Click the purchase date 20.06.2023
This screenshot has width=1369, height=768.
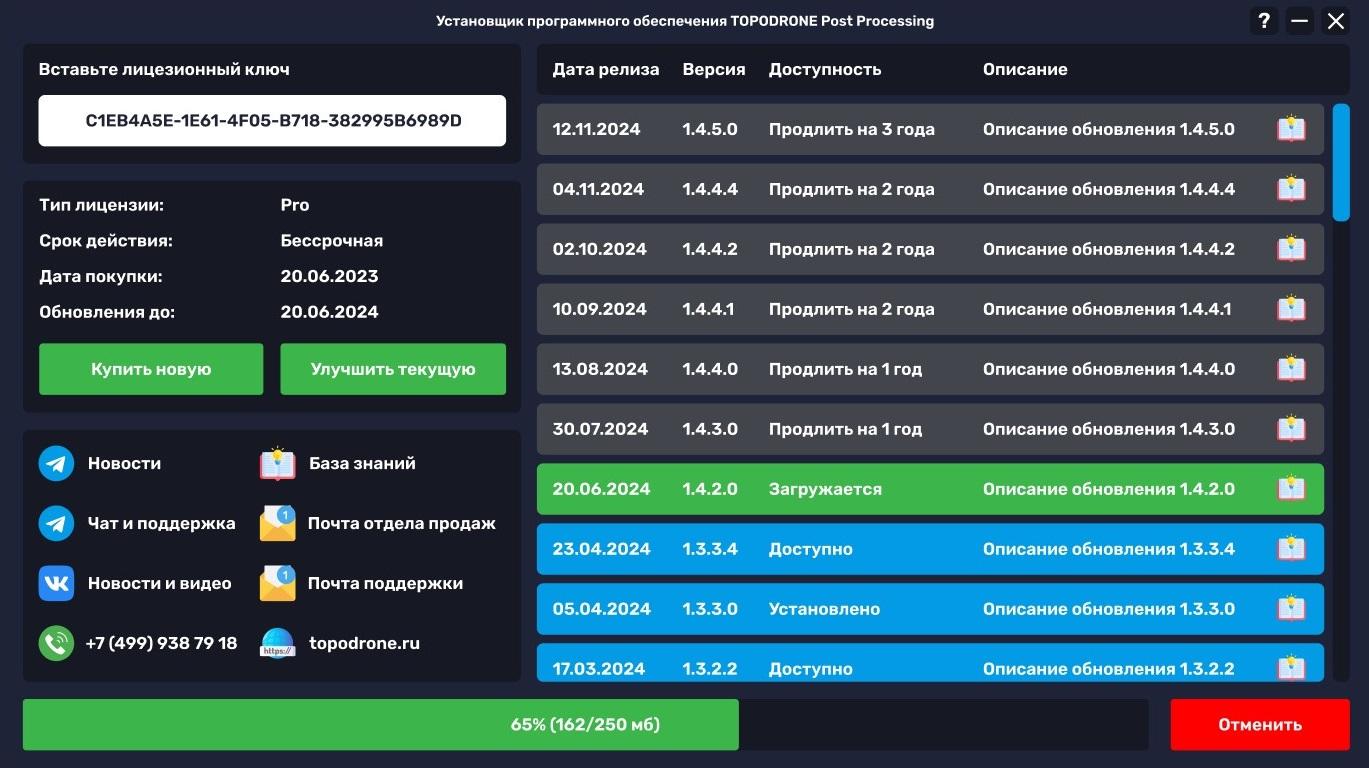pyautogui.click(x=329, y=276)
